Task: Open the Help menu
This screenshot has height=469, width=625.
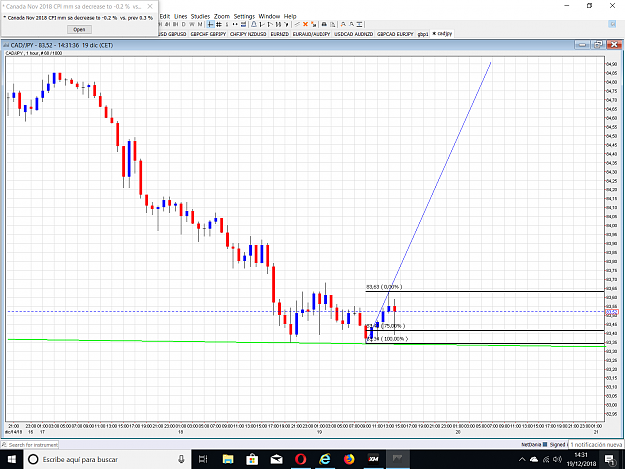Action: coord(290,16)
